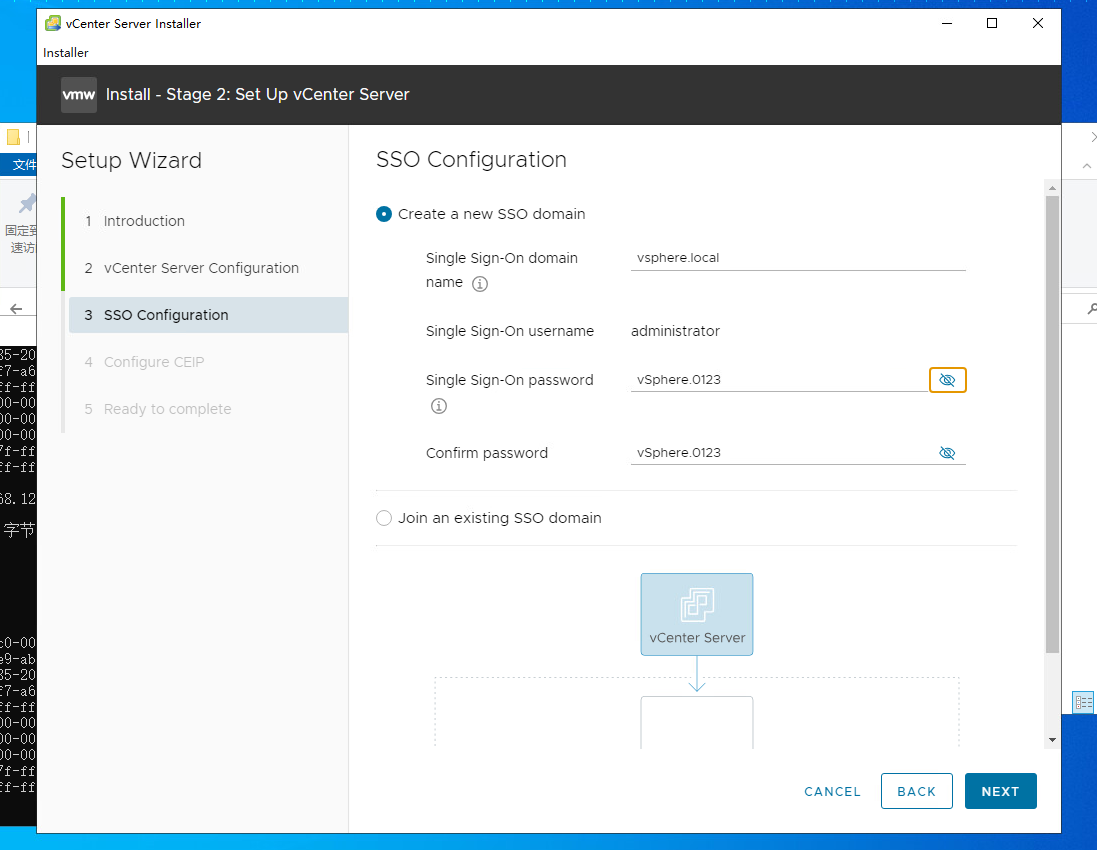Toggle Single Sign-On password visibility eye
This screenshot has height=850, width=1097.
(x=947, y=380)
